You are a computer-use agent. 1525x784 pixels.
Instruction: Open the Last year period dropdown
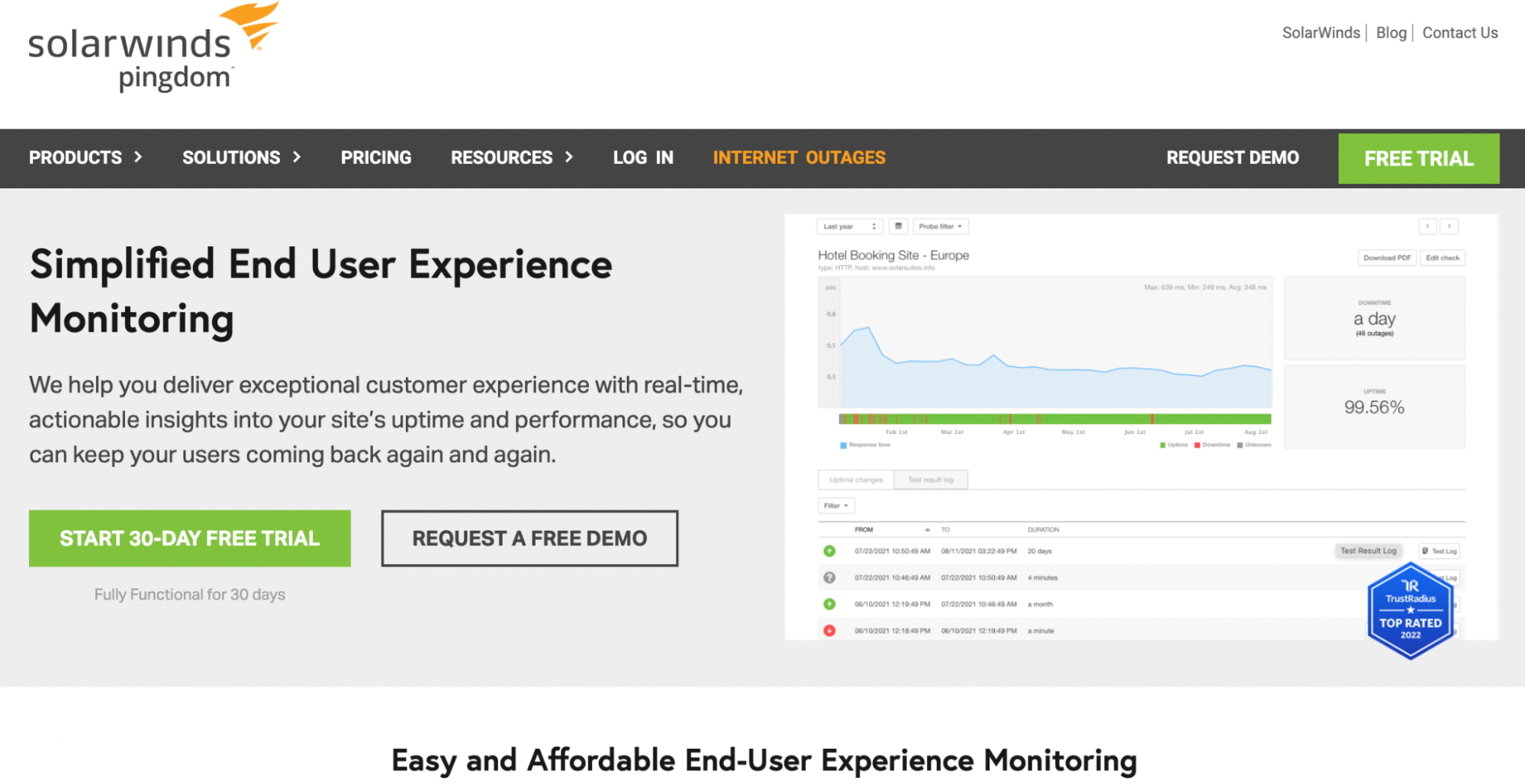click(x=850, y=227)
